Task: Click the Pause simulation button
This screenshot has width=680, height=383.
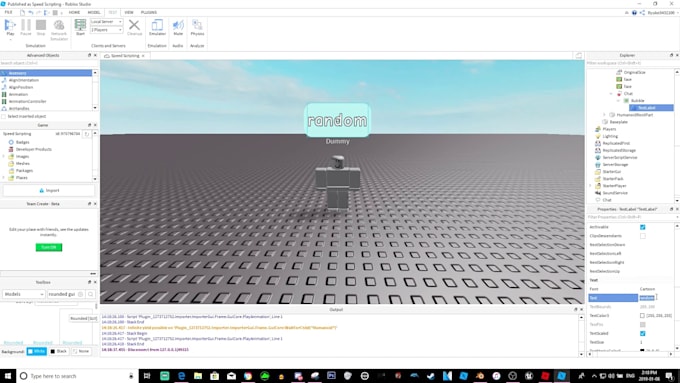Action: (26, 27)
